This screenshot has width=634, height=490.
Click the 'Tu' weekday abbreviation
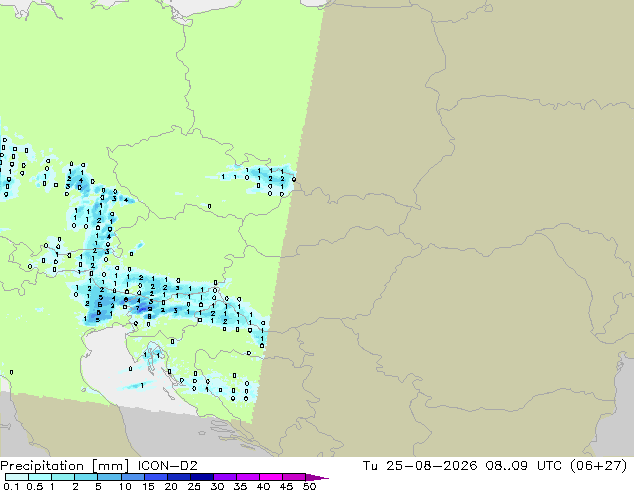(370, 466)
